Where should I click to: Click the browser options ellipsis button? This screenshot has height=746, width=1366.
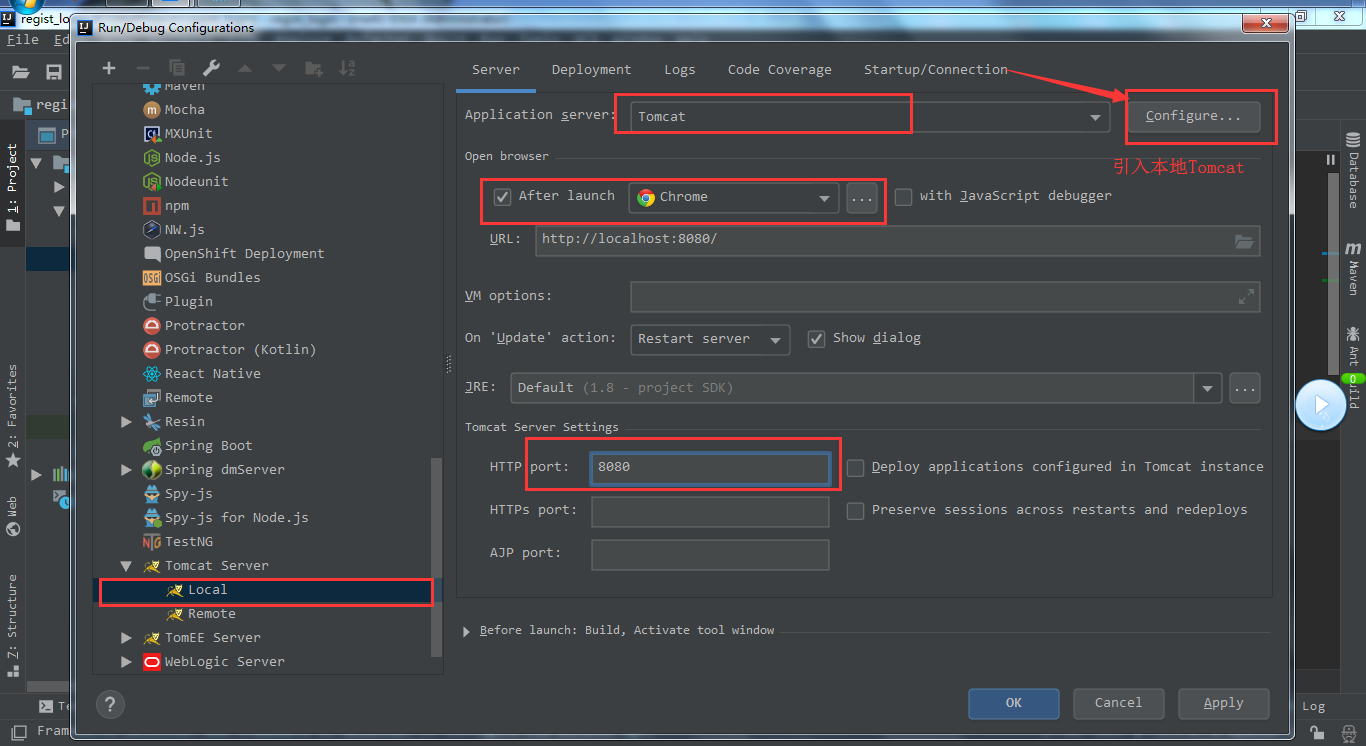tap(861, 198)
